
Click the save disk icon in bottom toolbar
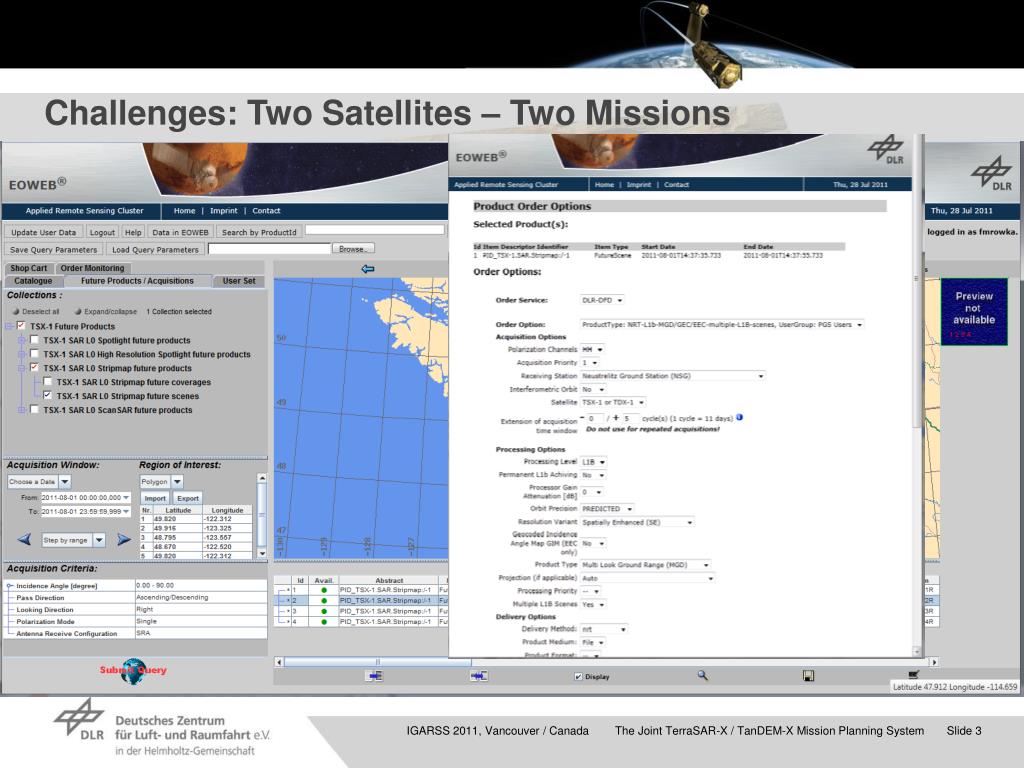(808, 676)
